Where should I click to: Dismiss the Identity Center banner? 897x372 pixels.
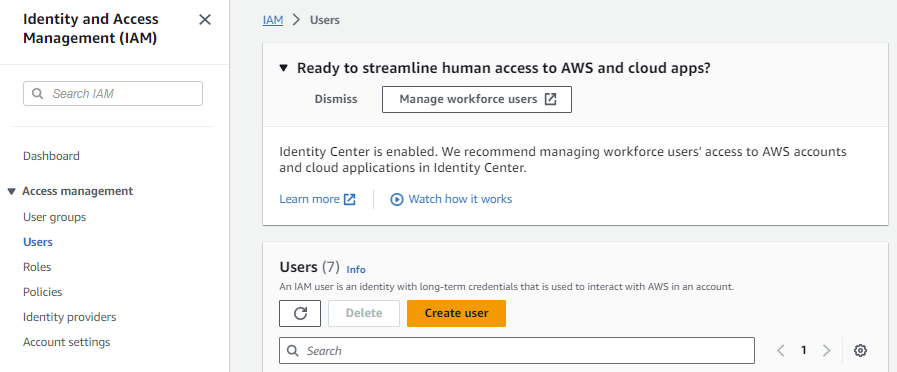tap(336, 99)
